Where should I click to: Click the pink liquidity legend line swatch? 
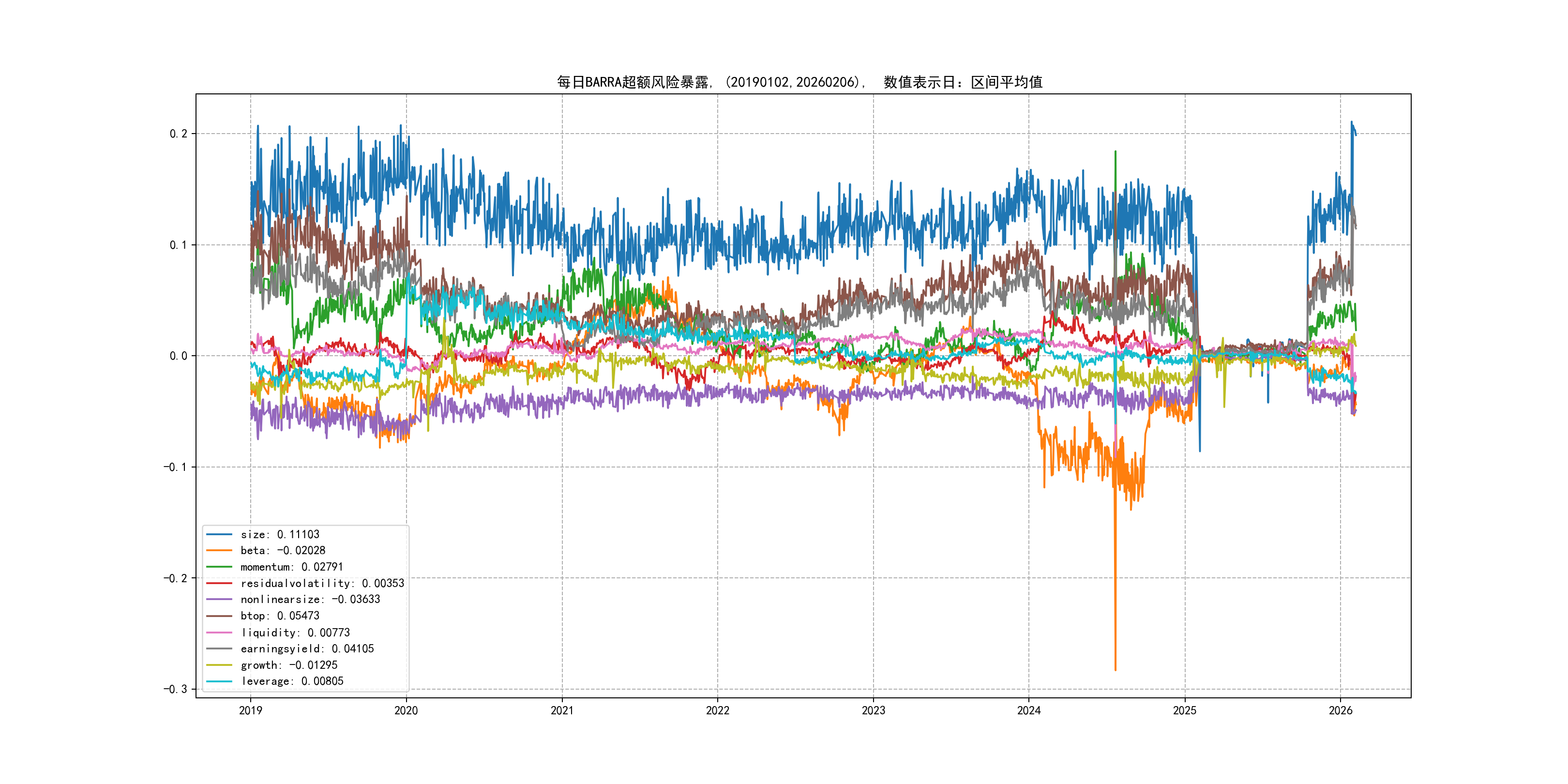[x=219, y=633]
